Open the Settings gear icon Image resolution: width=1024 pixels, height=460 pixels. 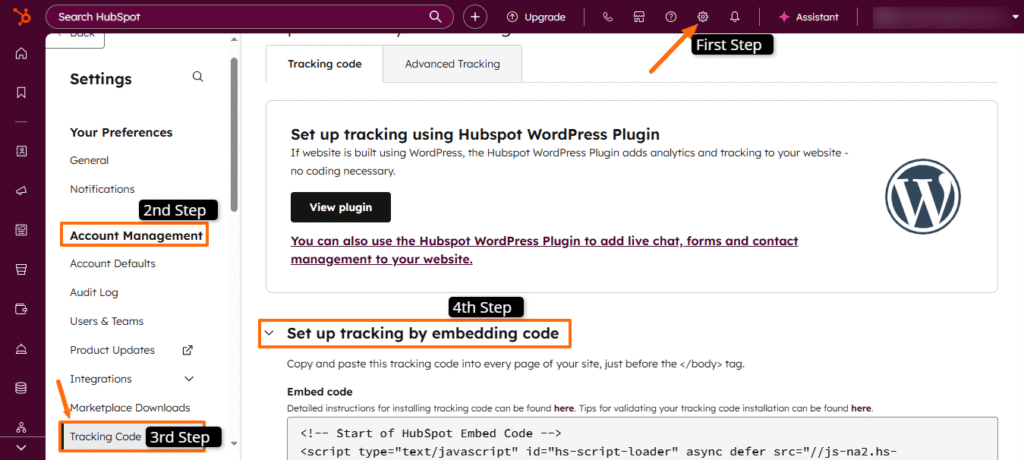(x=703, y=17)
